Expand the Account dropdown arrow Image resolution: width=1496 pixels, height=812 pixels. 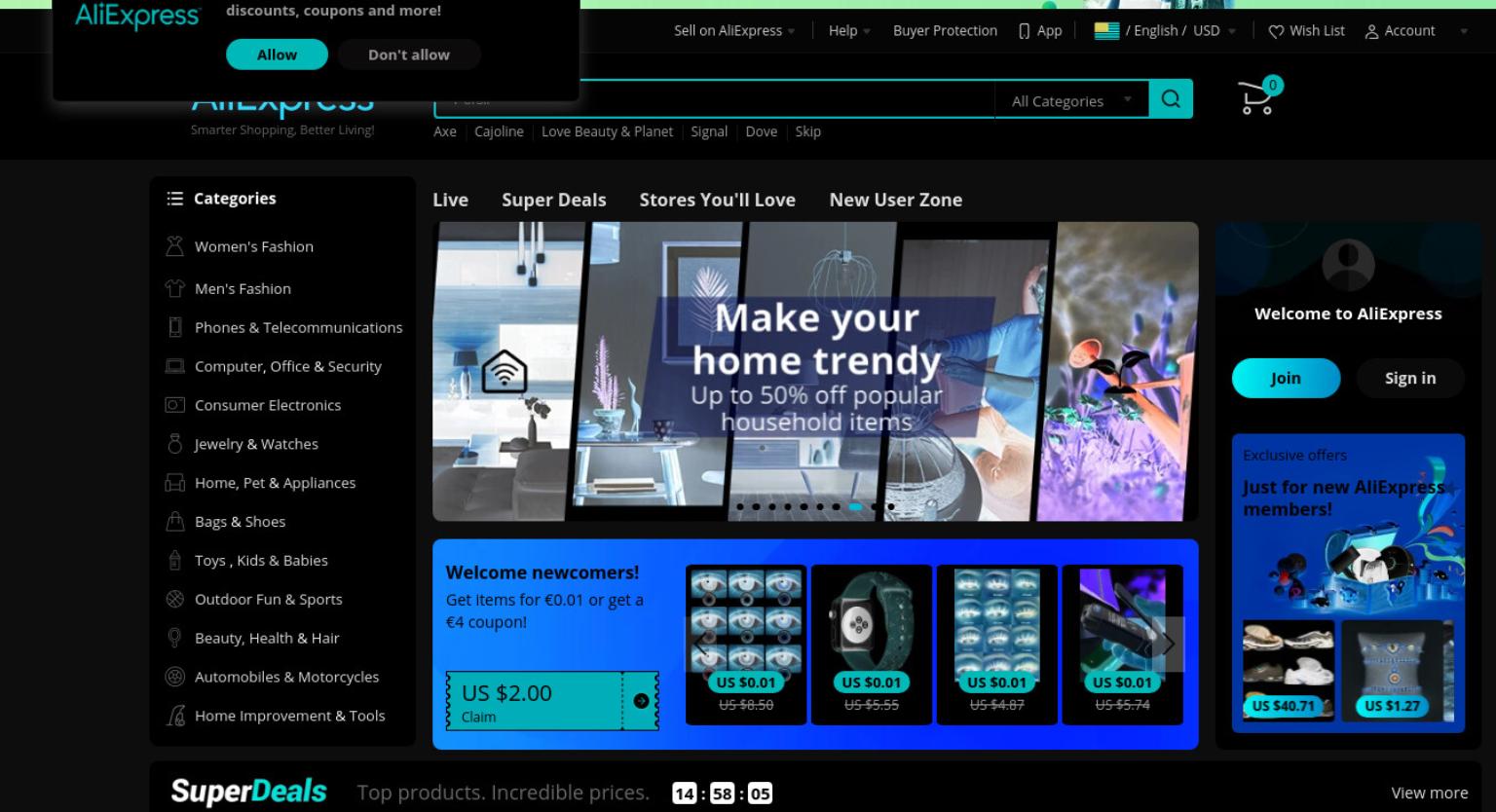click(x=1463, y=31)
